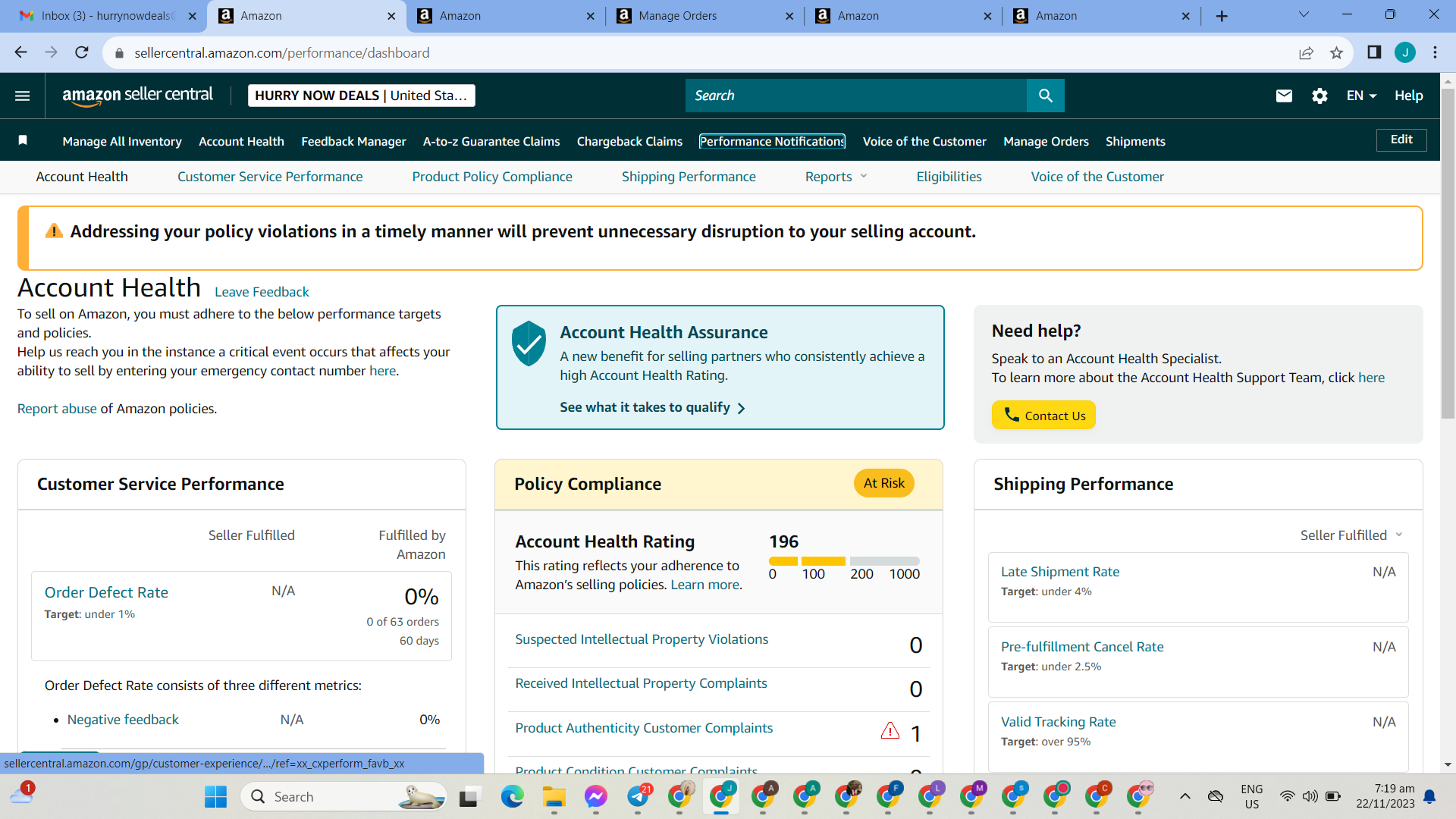Click the At Risk status badge

[883, 483]
